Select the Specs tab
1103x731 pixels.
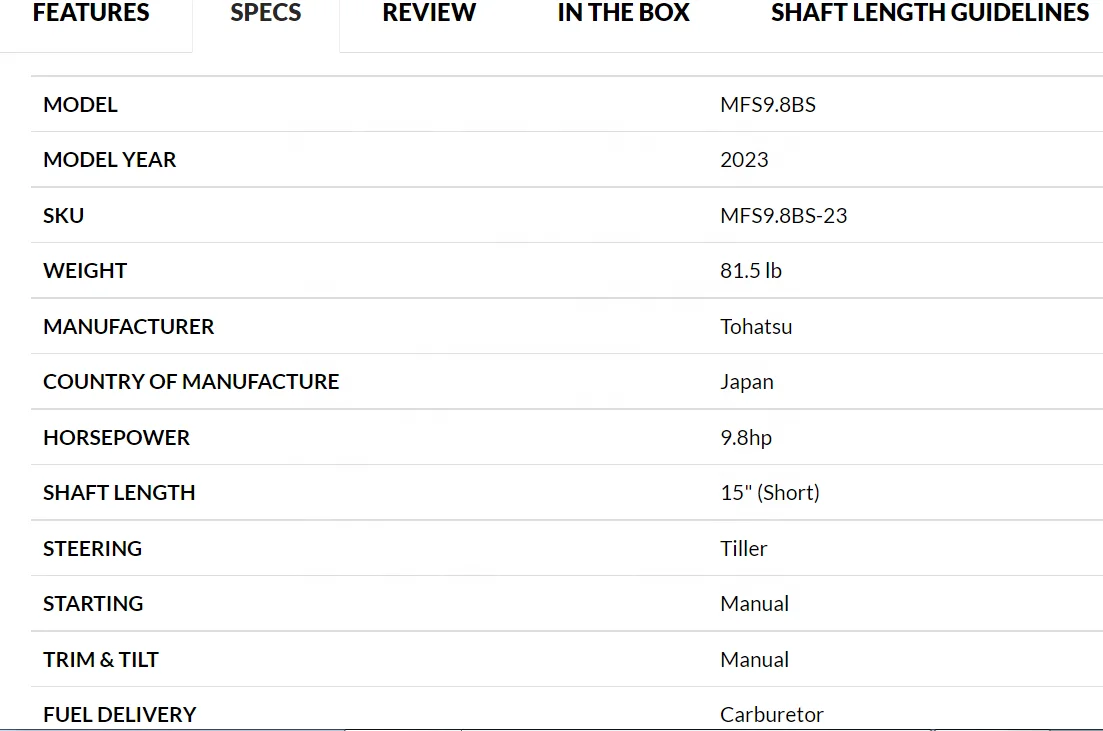266,14
